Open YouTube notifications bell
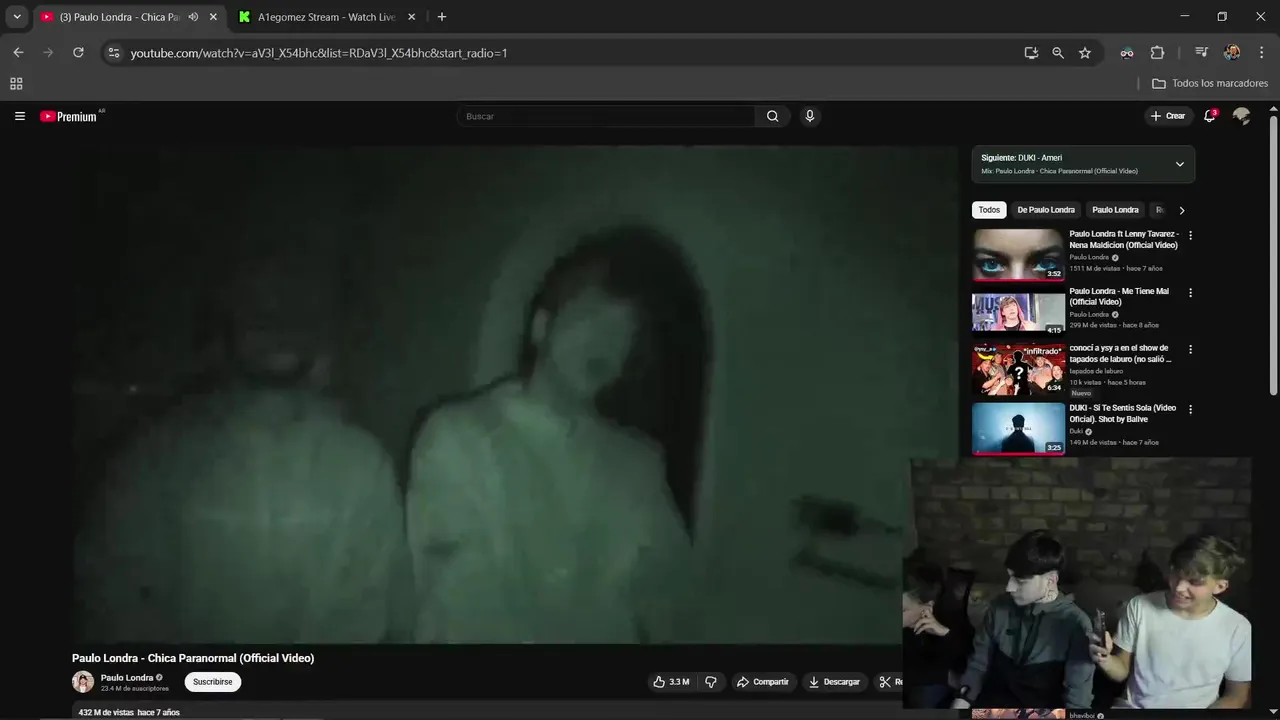 1210,116
